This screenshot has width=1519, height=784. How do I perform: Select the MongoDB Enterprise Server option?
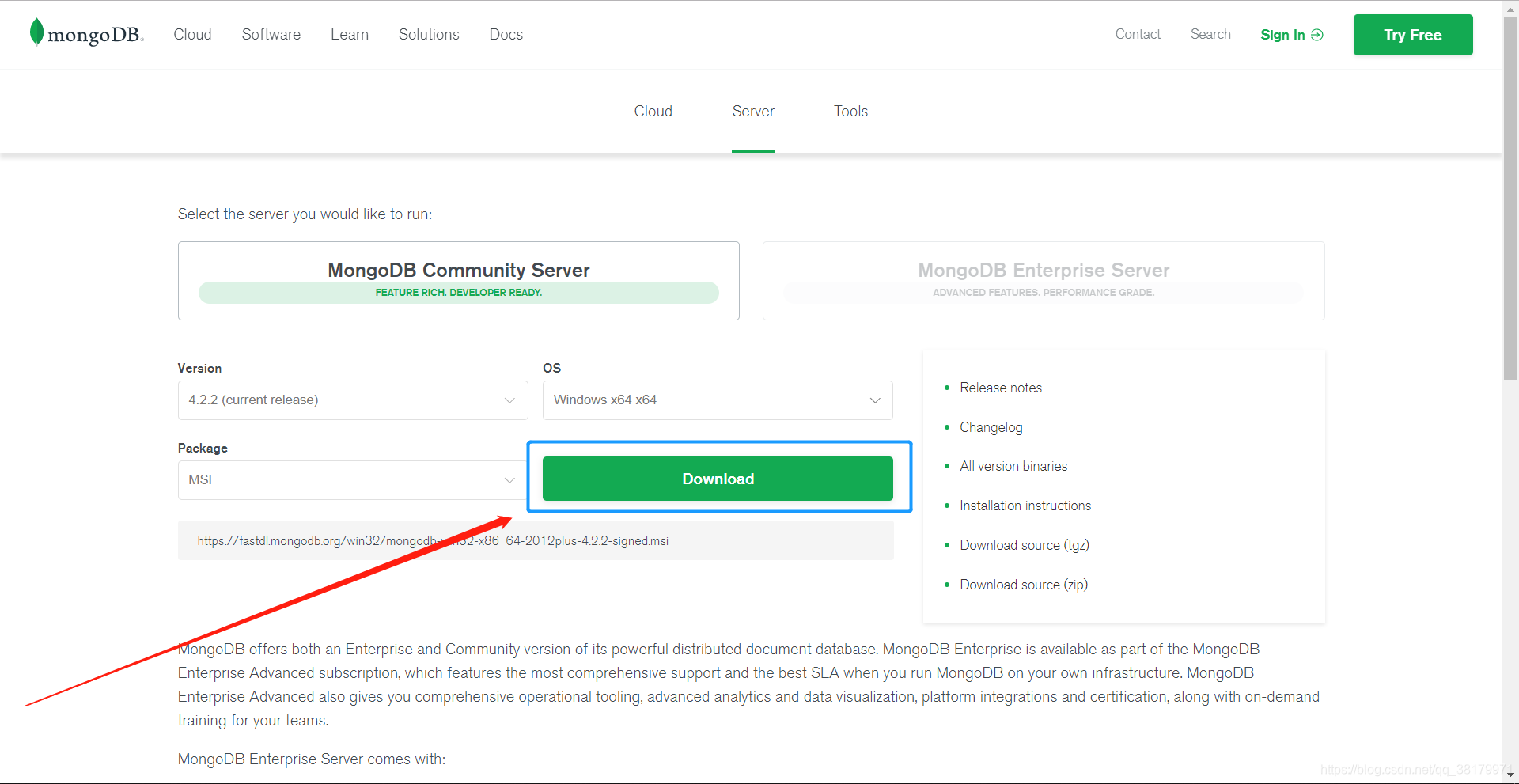(1043, 280)
